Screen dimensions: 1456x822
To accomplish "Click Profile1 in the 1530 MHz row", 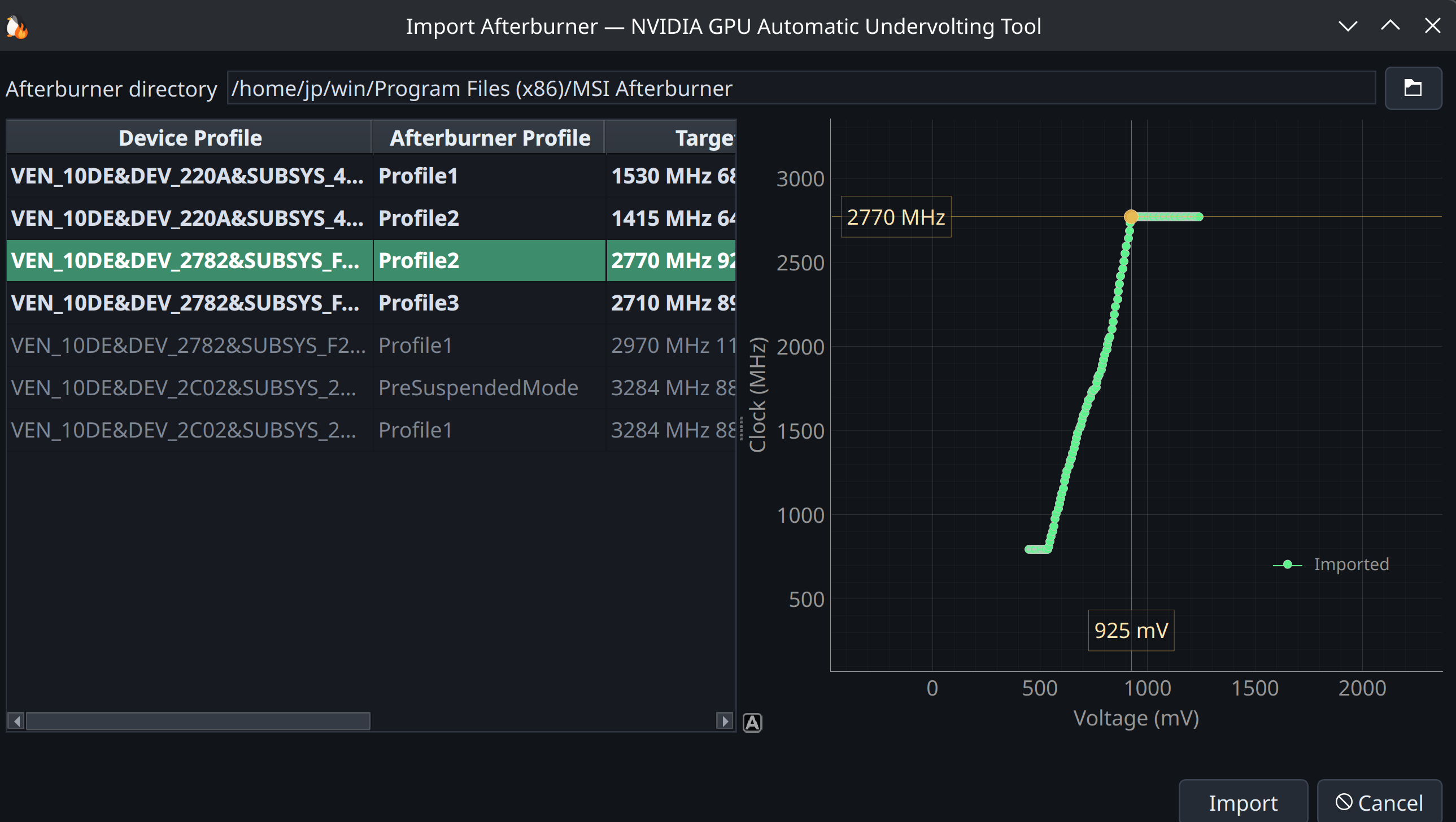I will pyautogui.click(x=490, y=176).
